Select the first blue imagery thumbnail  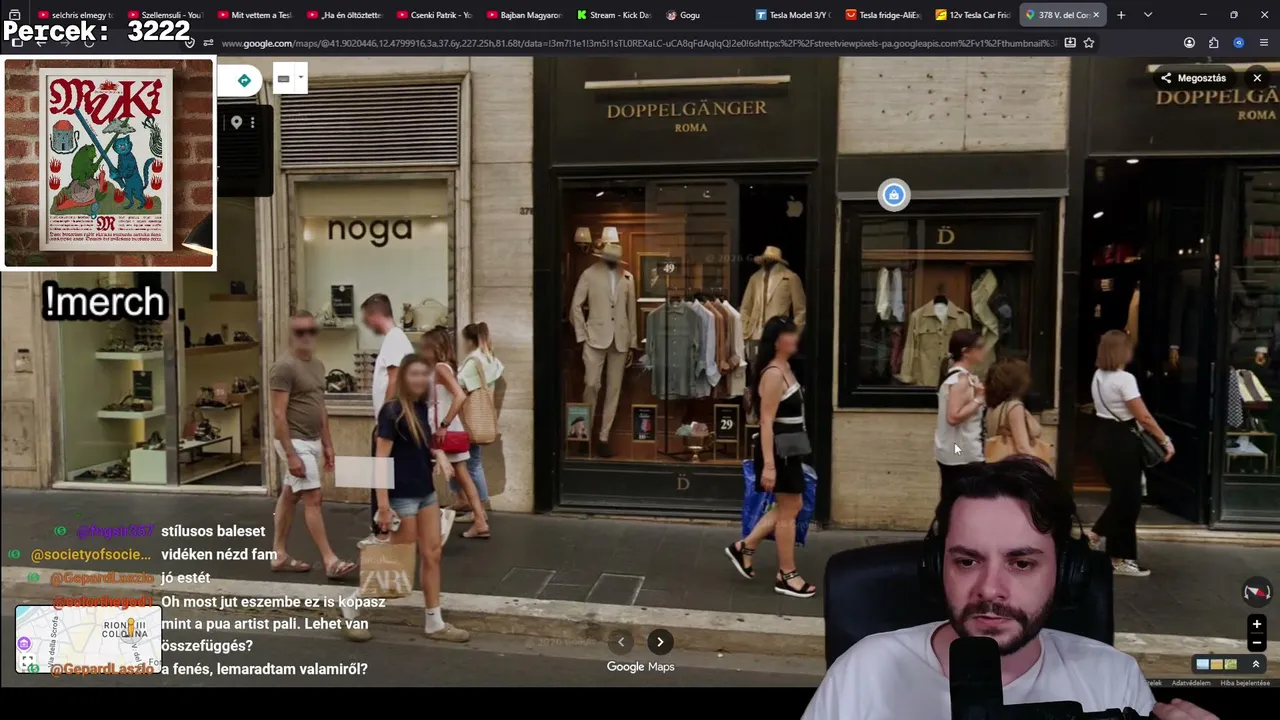[1203, 664]
